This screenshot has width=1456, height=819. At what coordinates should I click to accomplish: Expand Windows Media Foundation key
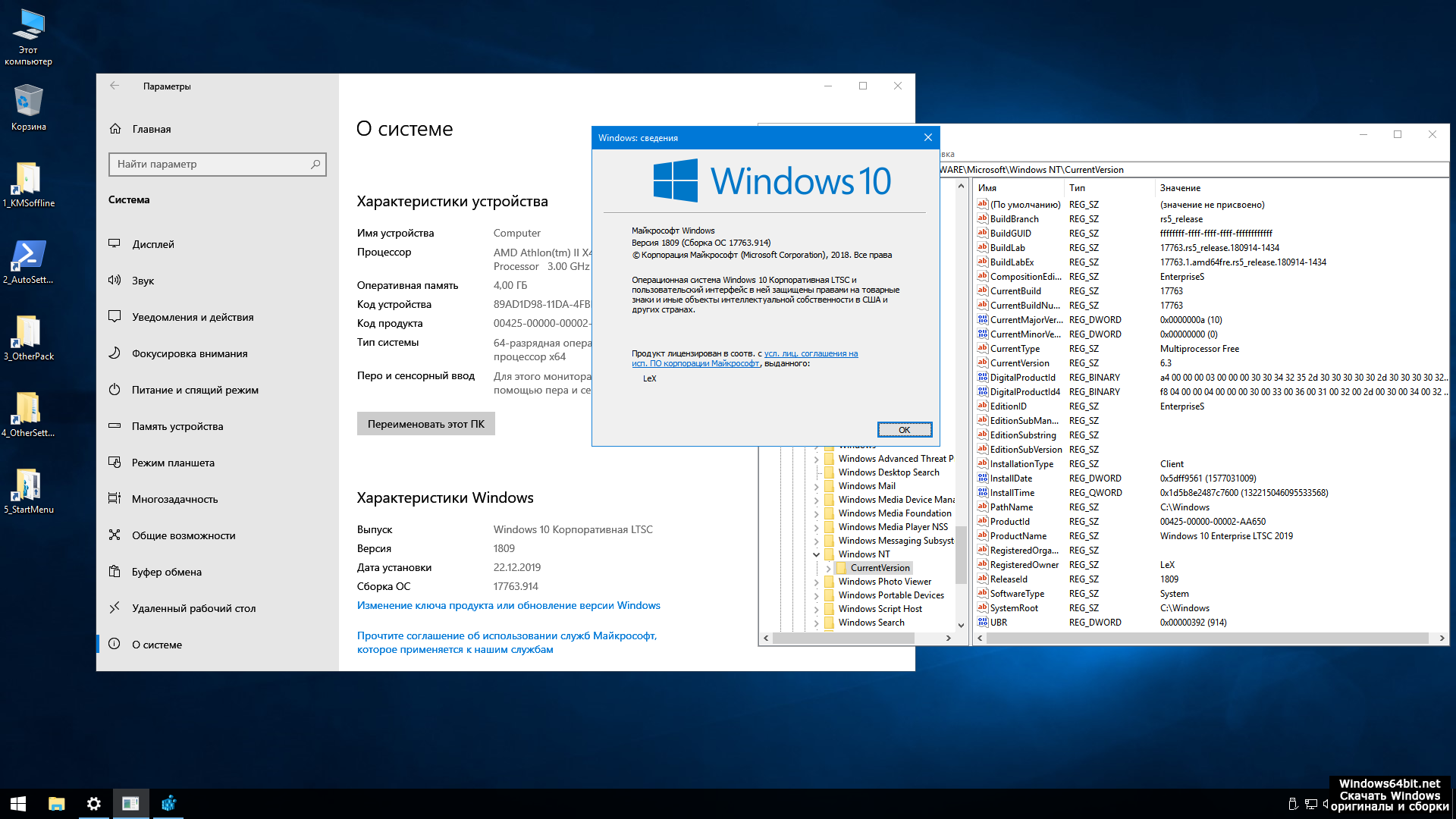(x=817, y=513)
